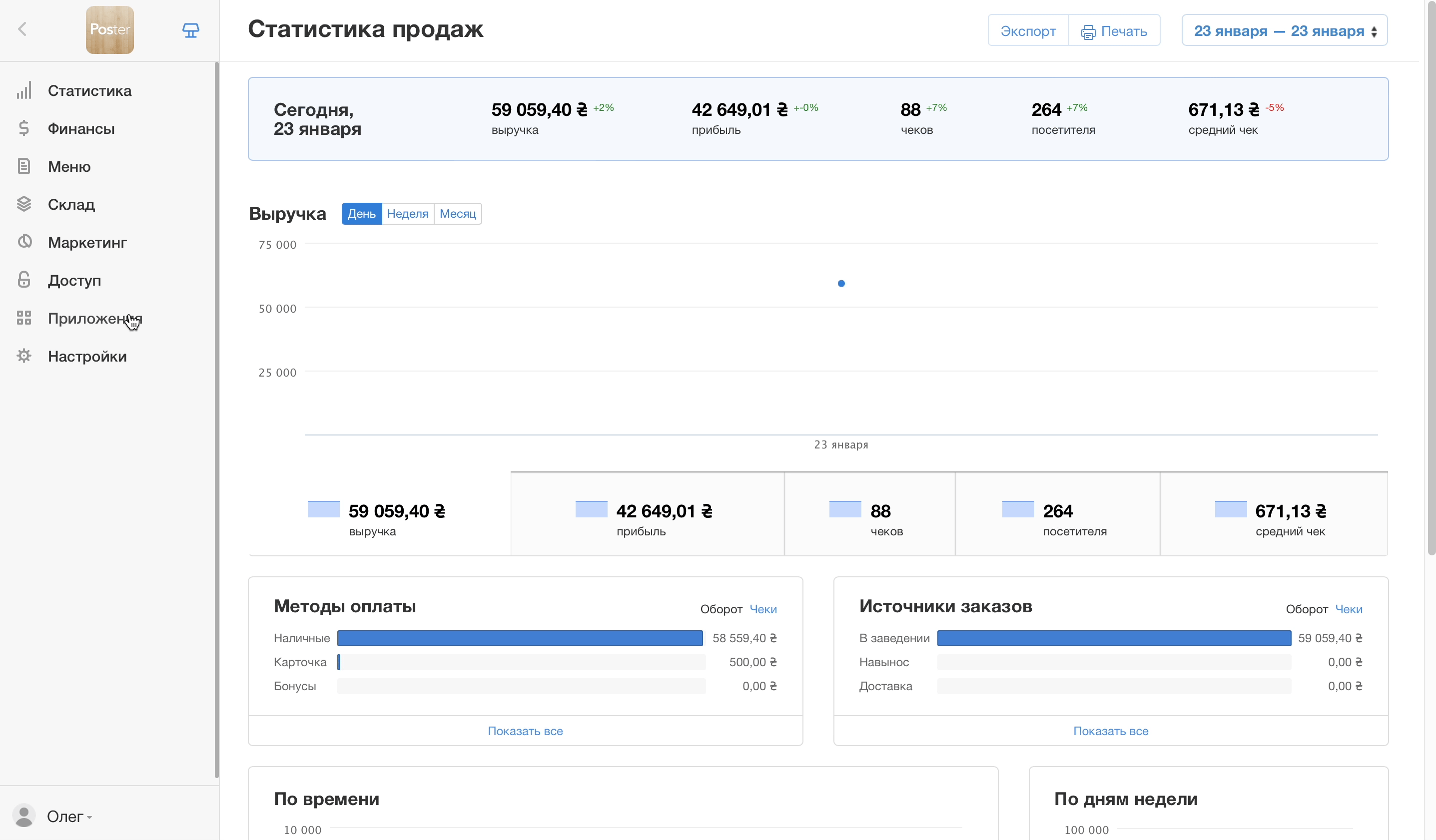Click the Статистика bar chart icon

point(24,90)
